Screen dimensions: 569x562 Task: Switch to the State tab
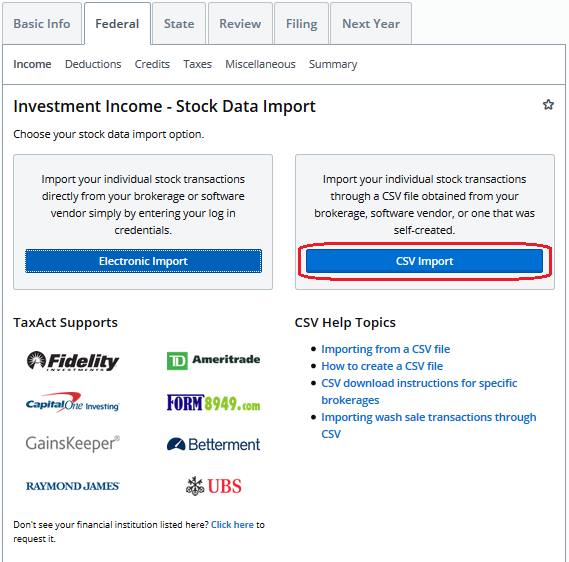coord(179,24)
